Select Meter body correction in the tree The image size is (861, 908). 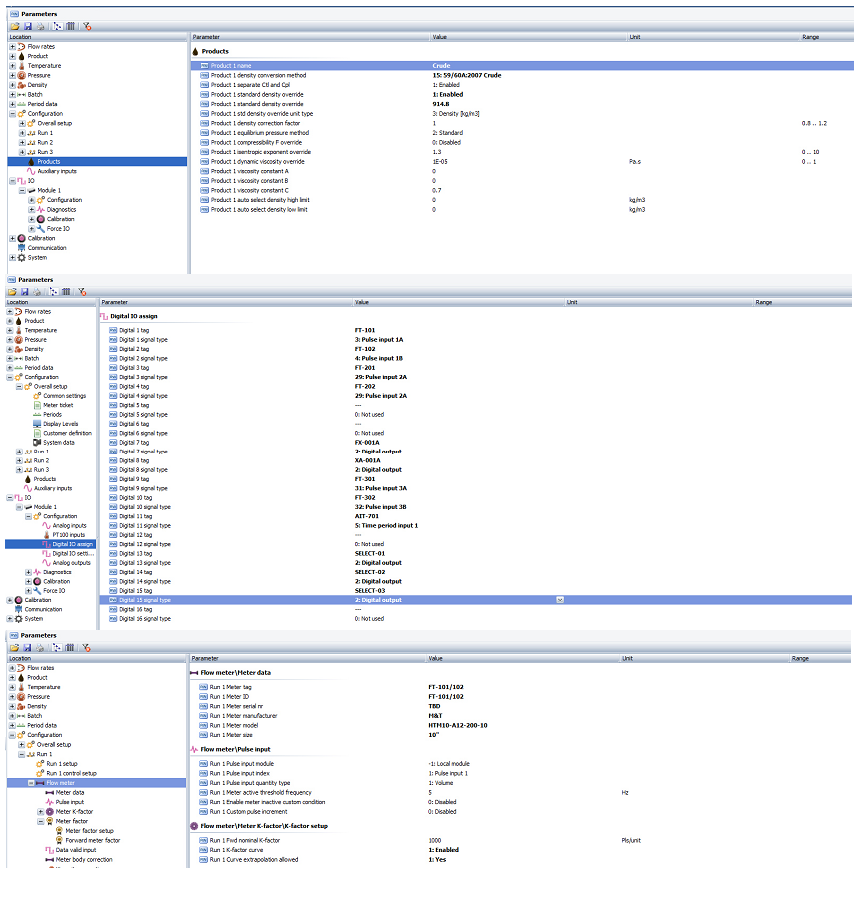pyautogui.click(x=84, y=860)
